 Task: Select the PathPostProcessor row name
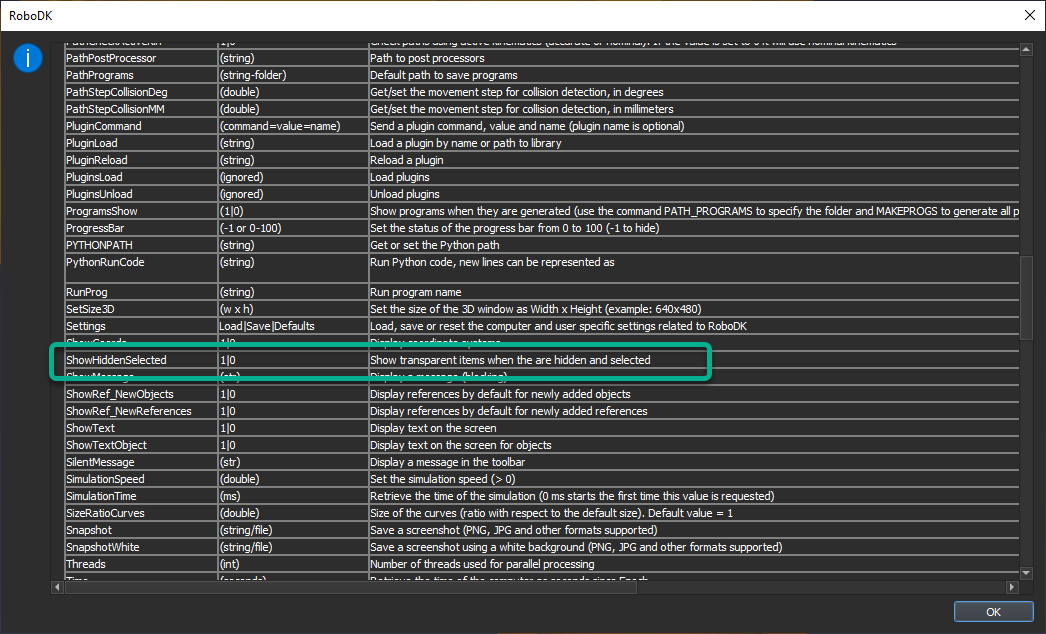point(110,58)
